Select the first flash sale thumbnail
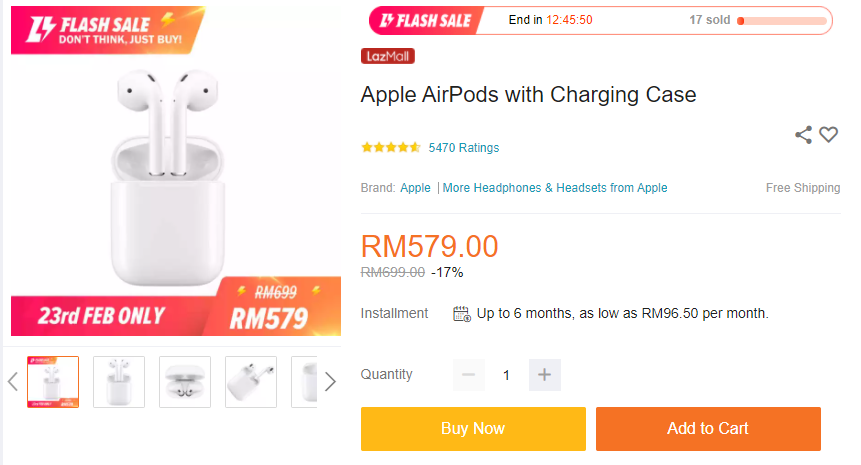861x465 pixels. point(52,382)
